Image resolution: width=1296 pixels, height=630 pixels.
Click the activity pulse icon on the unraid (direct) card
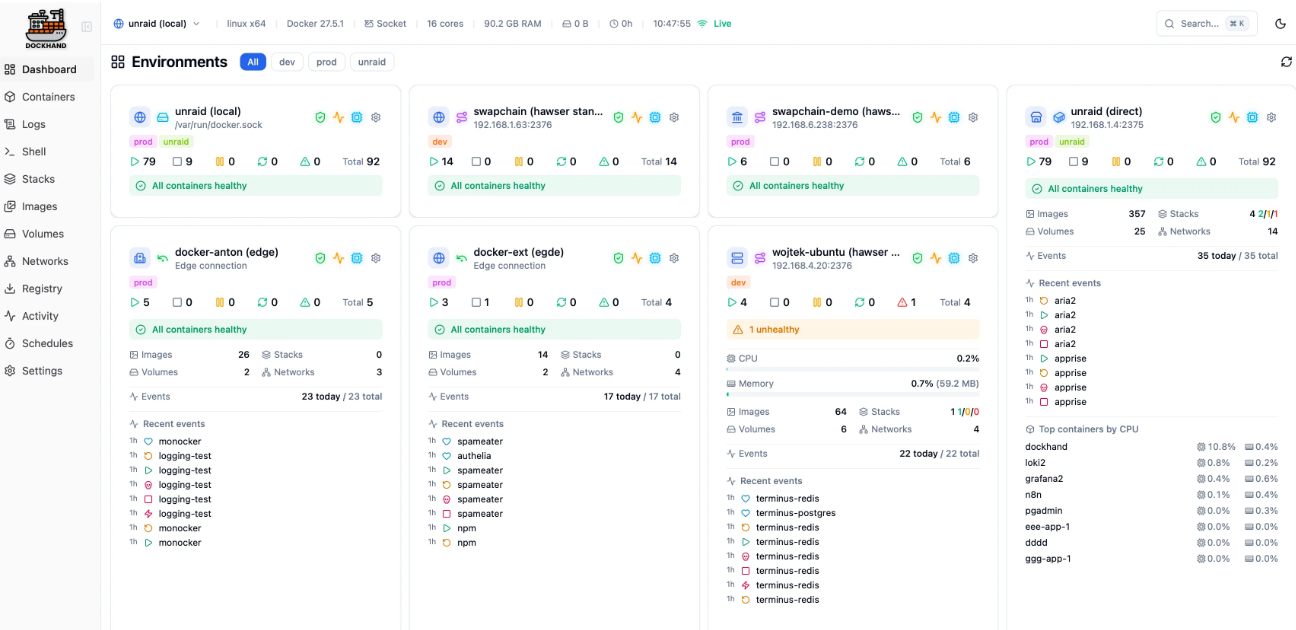(1233, 117)
